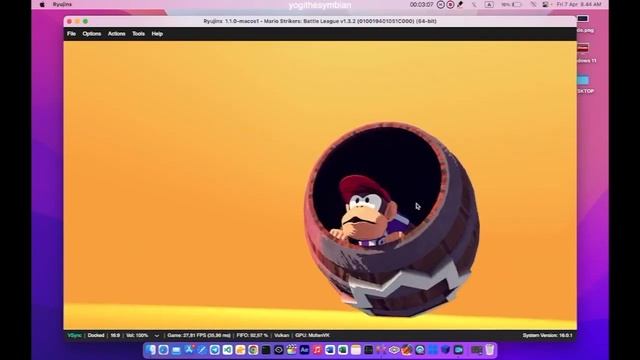The height and width of the screenshot is (360, 640).
Task: Click the 16:9 aspect ratio label
Action: [x=115, y=336]
